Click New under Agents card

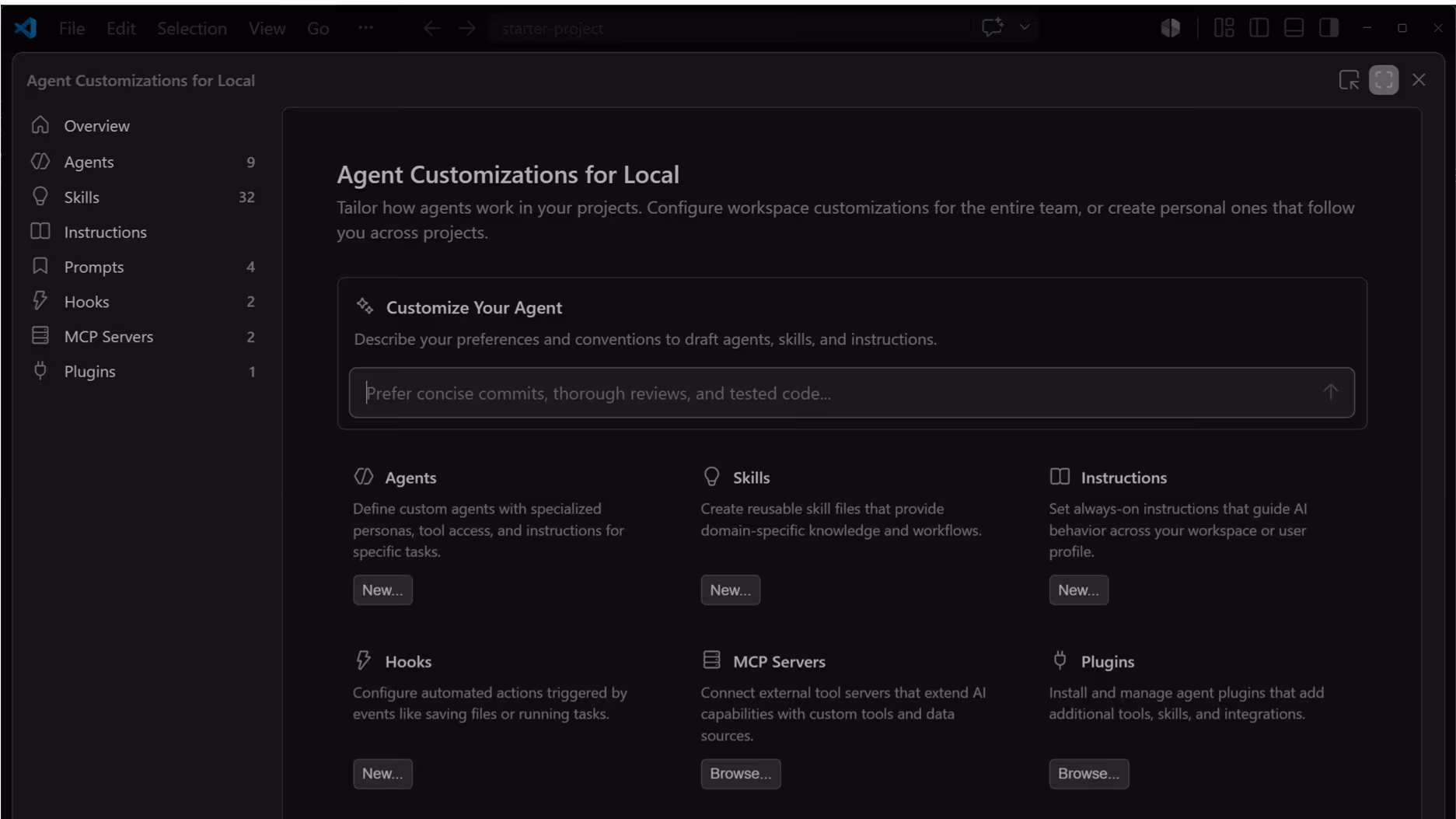pyautogui.click(x=382, y=590)
